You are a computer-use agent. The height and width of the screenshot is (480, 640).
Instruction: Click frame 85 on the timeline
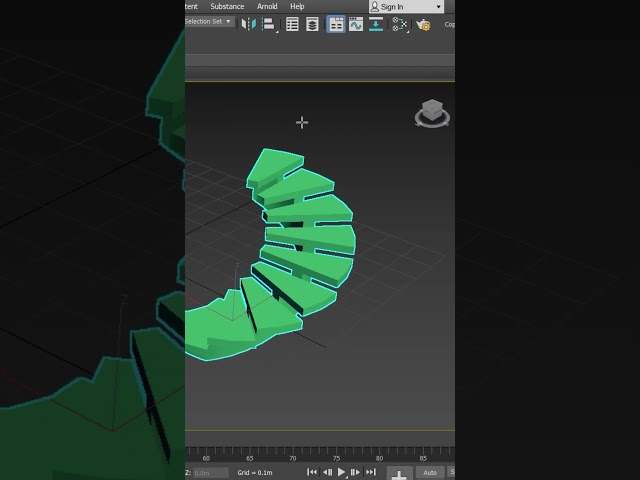423,458
